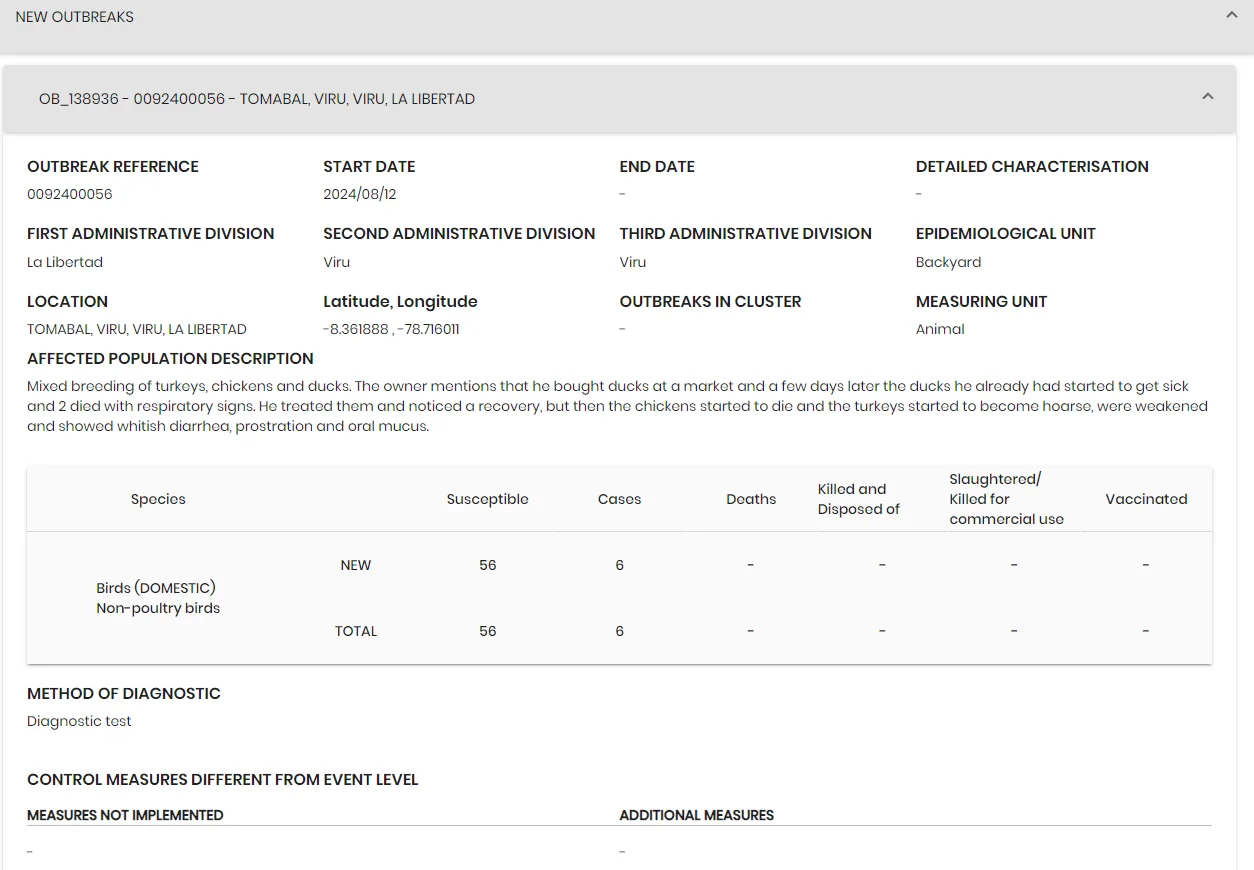Click the Cases column header
The image size is (1254, 870).
point(620,499)
